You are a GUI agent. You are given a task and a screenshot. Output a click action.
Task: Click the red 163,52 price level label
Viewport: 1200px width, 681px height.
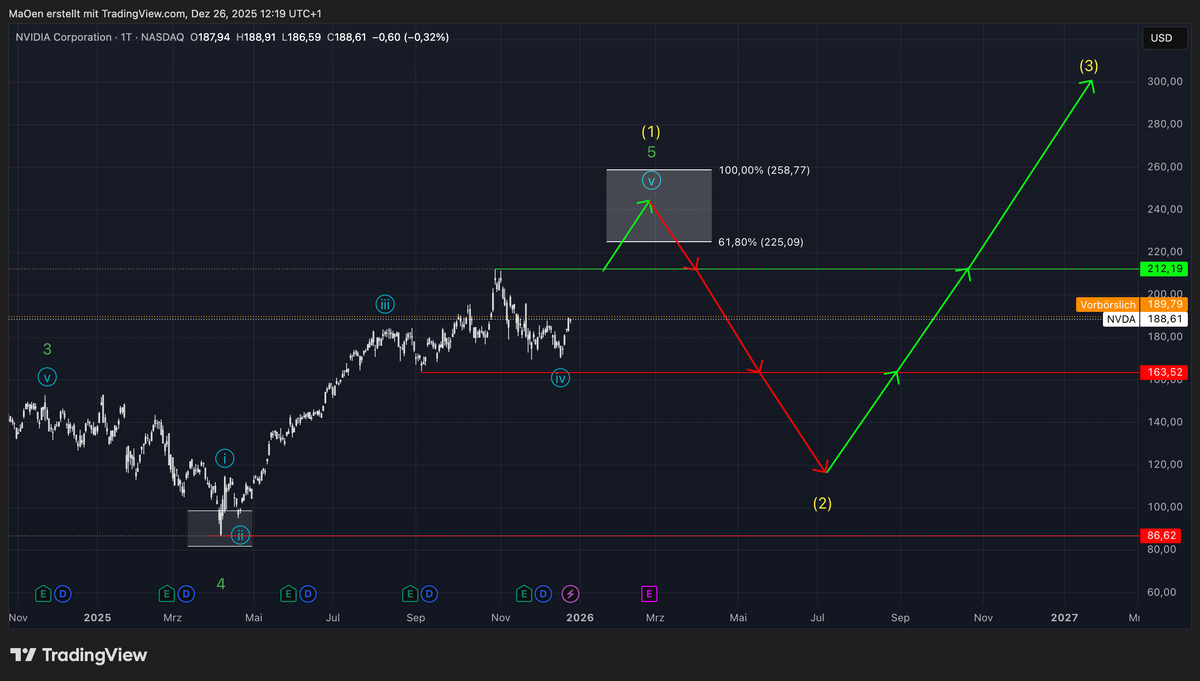click(x=1162, y=371)
